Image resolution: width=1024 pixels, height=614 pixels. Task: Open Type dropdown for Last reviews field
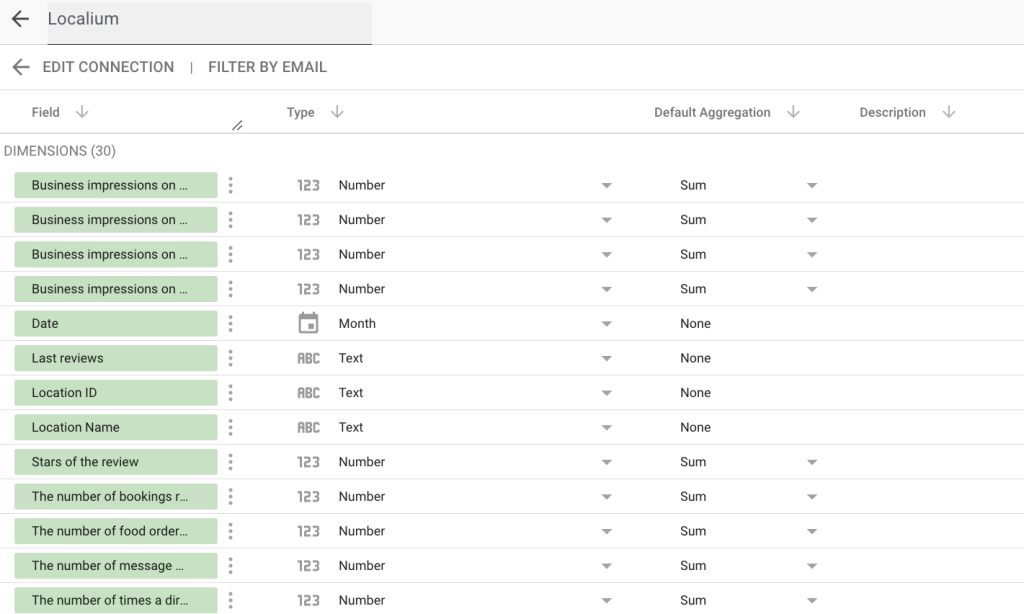click(x=607, y=359)
